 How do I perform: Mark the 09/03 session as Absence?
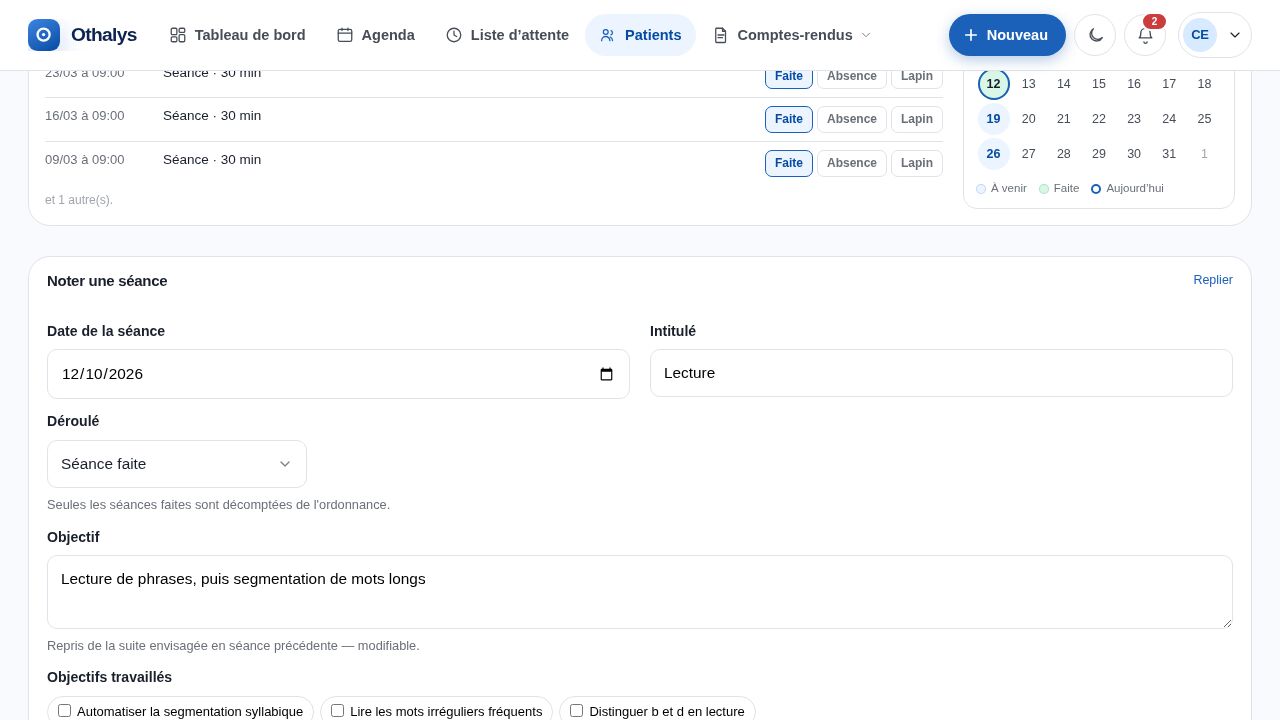[x=852, y=163]
